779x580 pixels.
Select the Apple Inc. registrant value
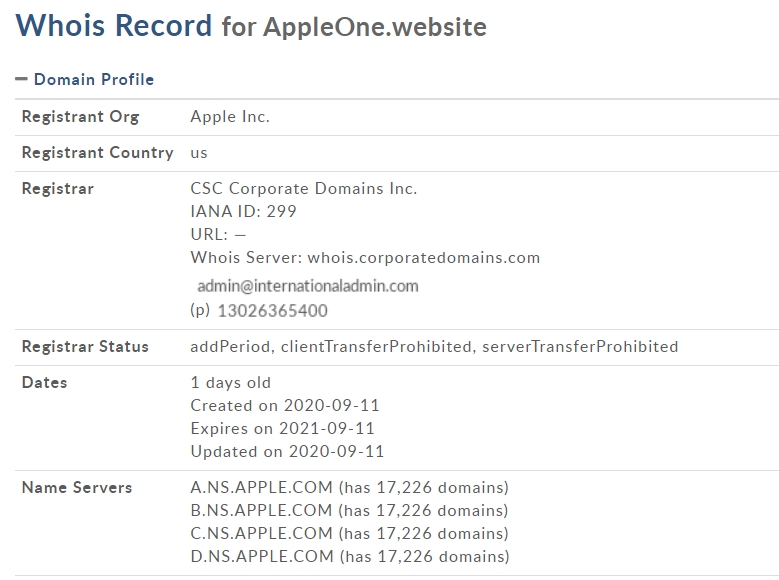230,116
